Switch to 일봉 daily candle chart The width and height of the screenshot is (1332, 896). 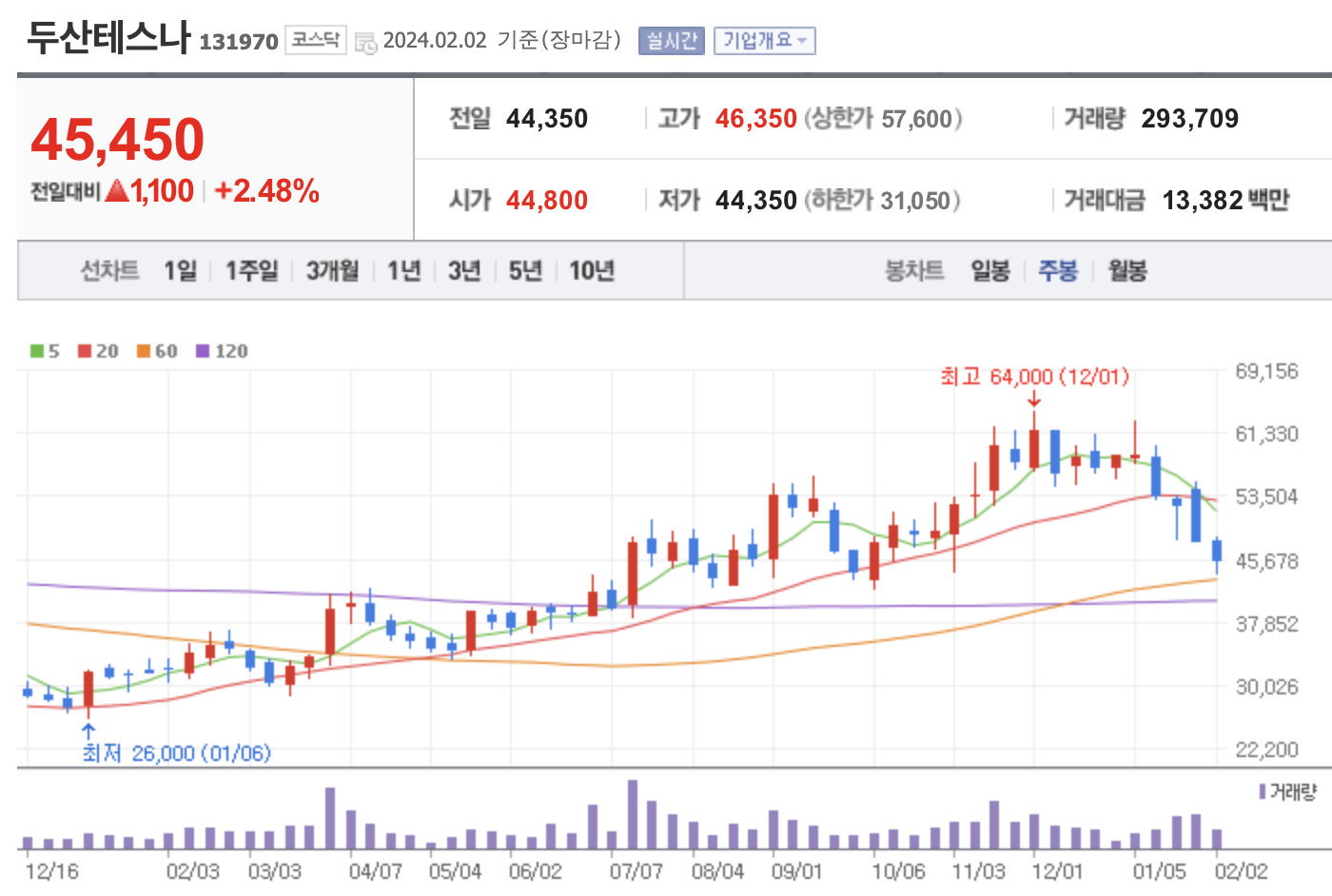990,271
